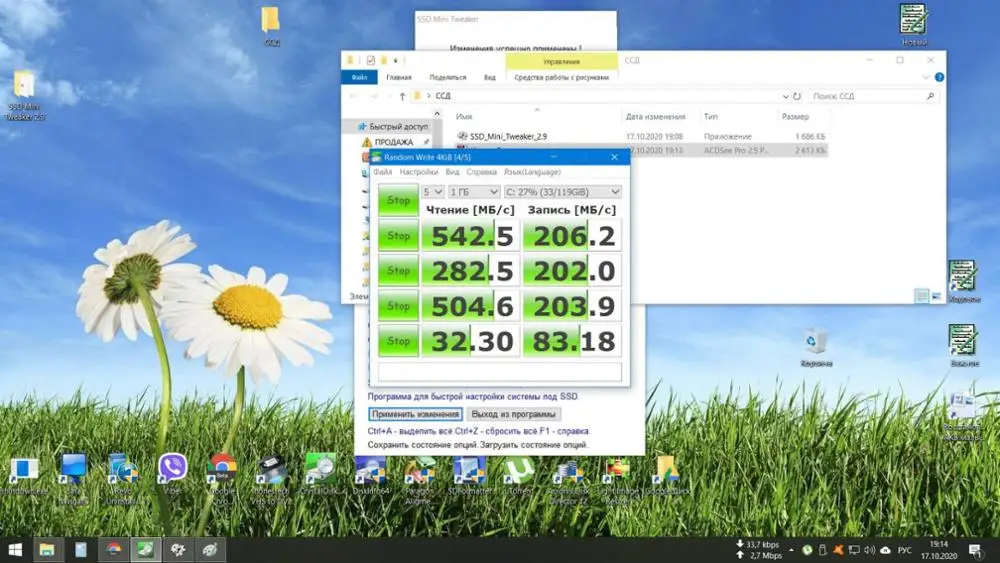Open the notification center icon
The width and height of the screenshot is (1000, 563).
pos(975,550)
